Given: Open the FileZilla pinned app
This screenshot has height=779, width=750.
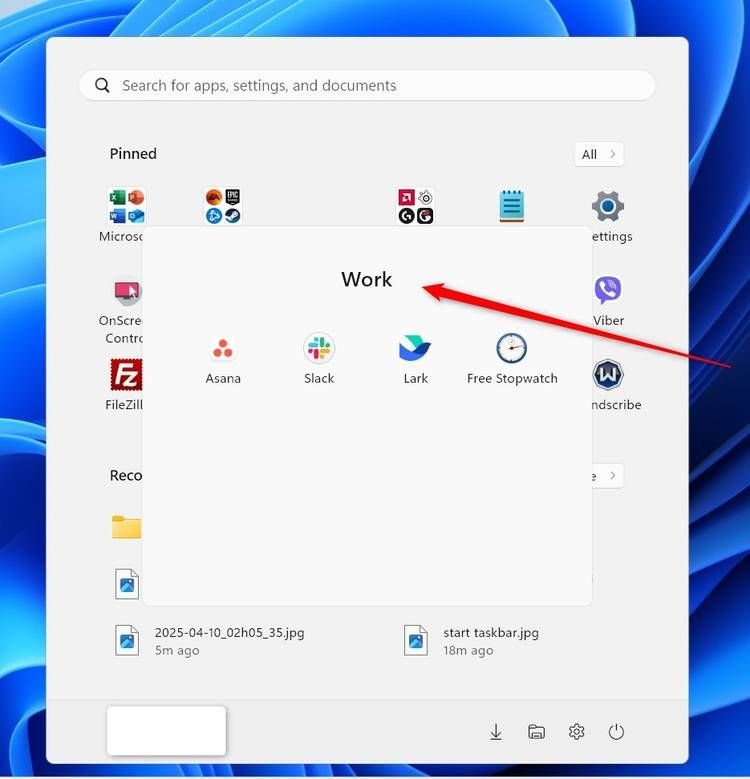Looking at the screenshot, I should [125, 383].
